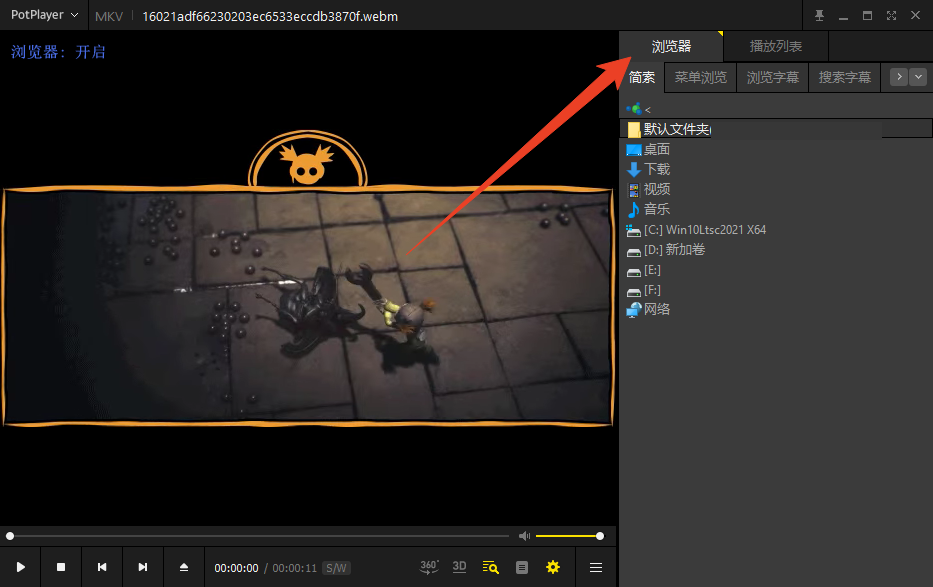Screen dimensions: 933x587
Task: Skip to the next track
Action: click(143, 567)
